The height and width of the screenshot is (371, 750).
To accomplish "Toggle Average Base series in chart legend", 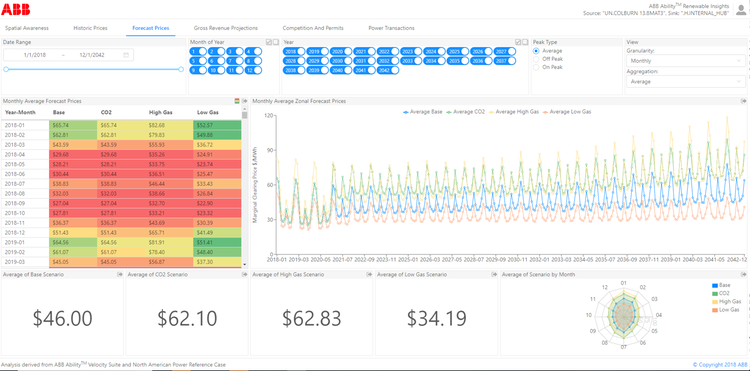I will 423,111.
